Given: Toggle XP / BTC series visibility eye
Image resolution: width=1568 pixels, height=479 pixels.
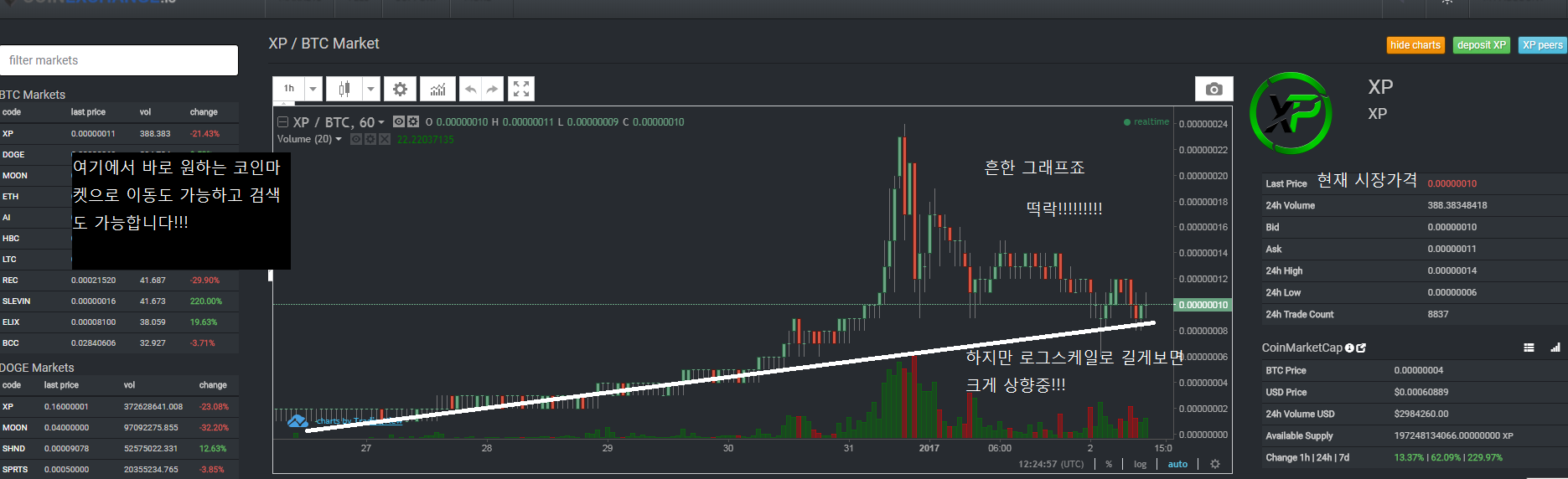Looking at the screenshot, I should click(x=399, y=121).
